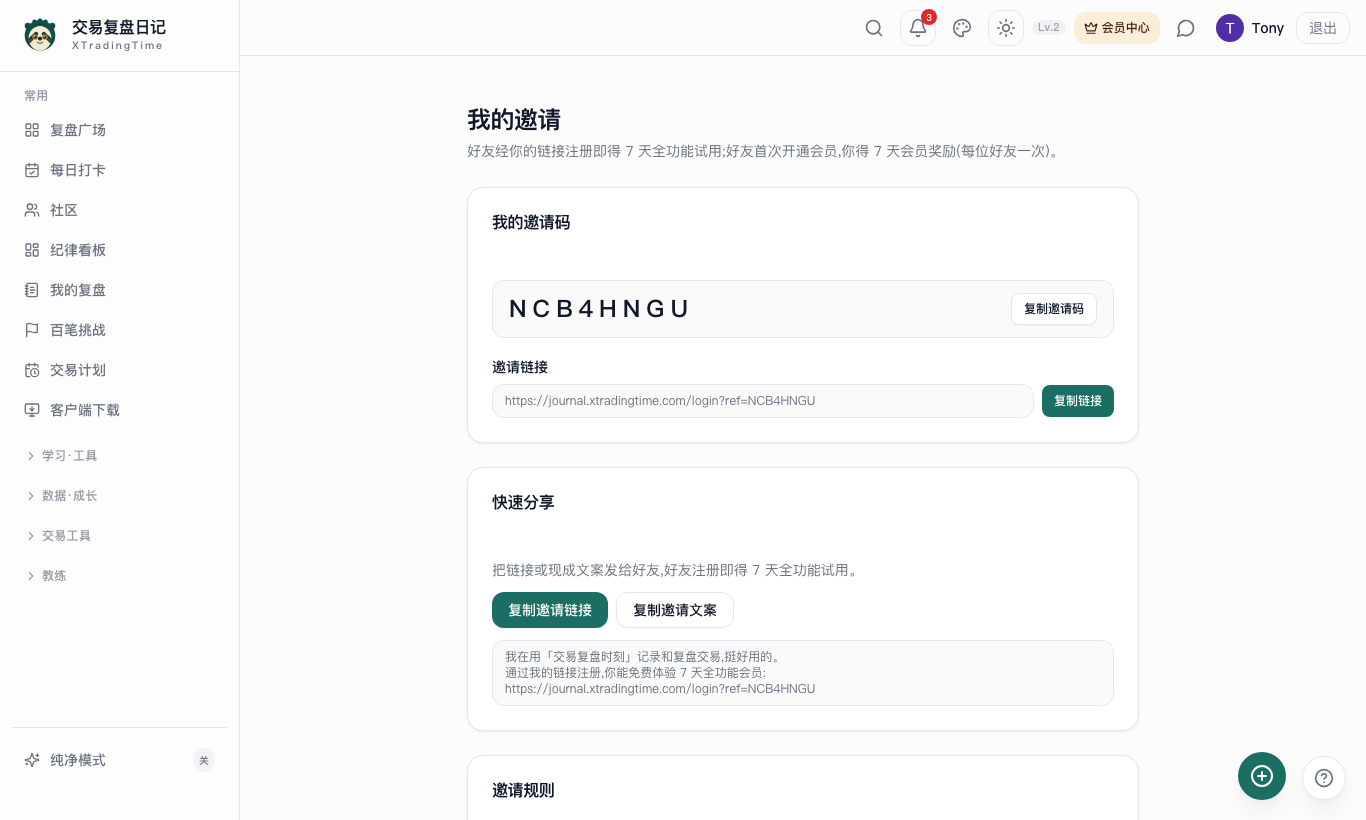Open notifications bell with 3 badge

pos(918,28)
